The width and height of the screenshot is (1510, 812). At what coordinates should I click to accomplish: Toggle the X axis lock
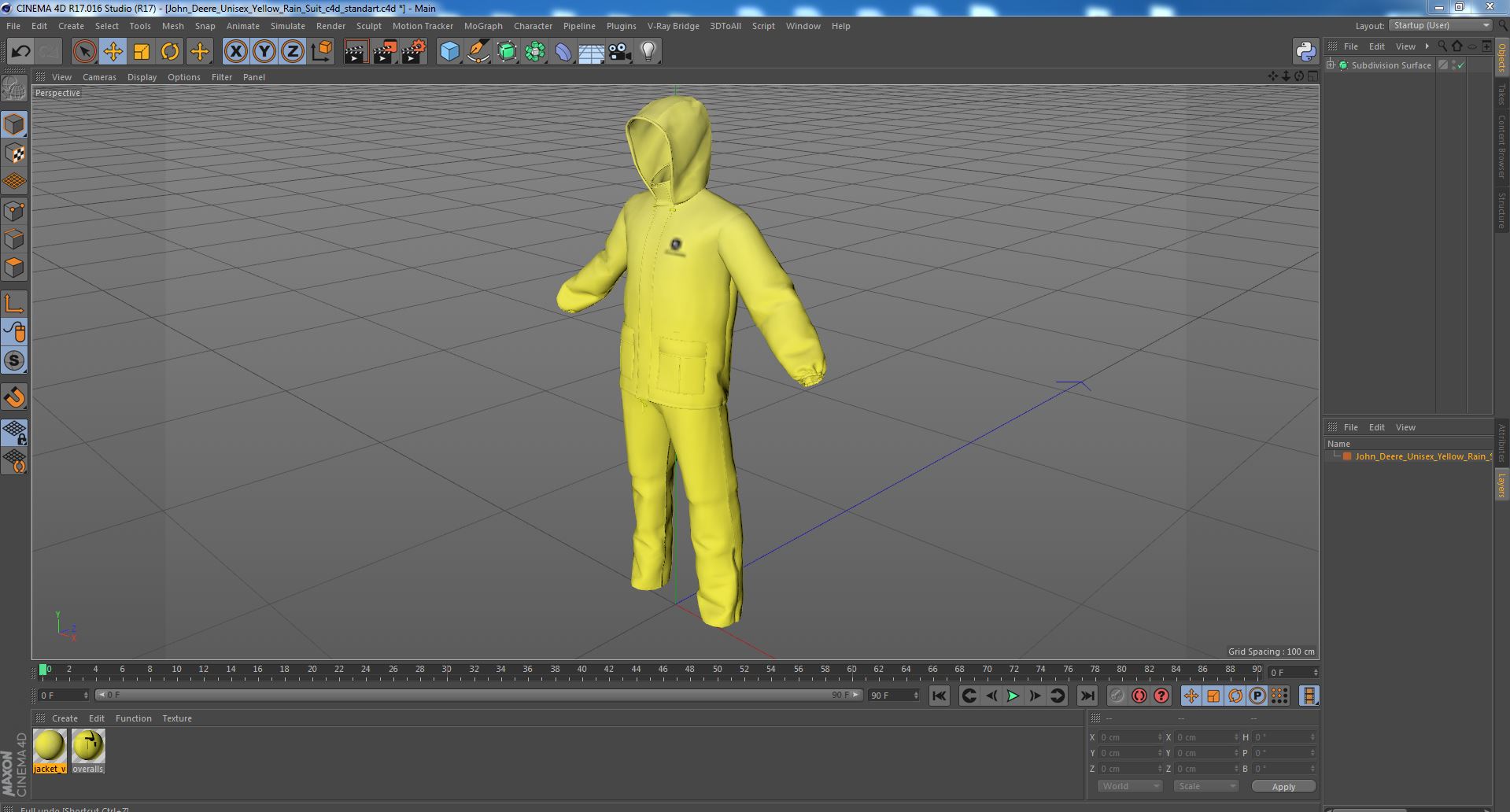(235, 52)
